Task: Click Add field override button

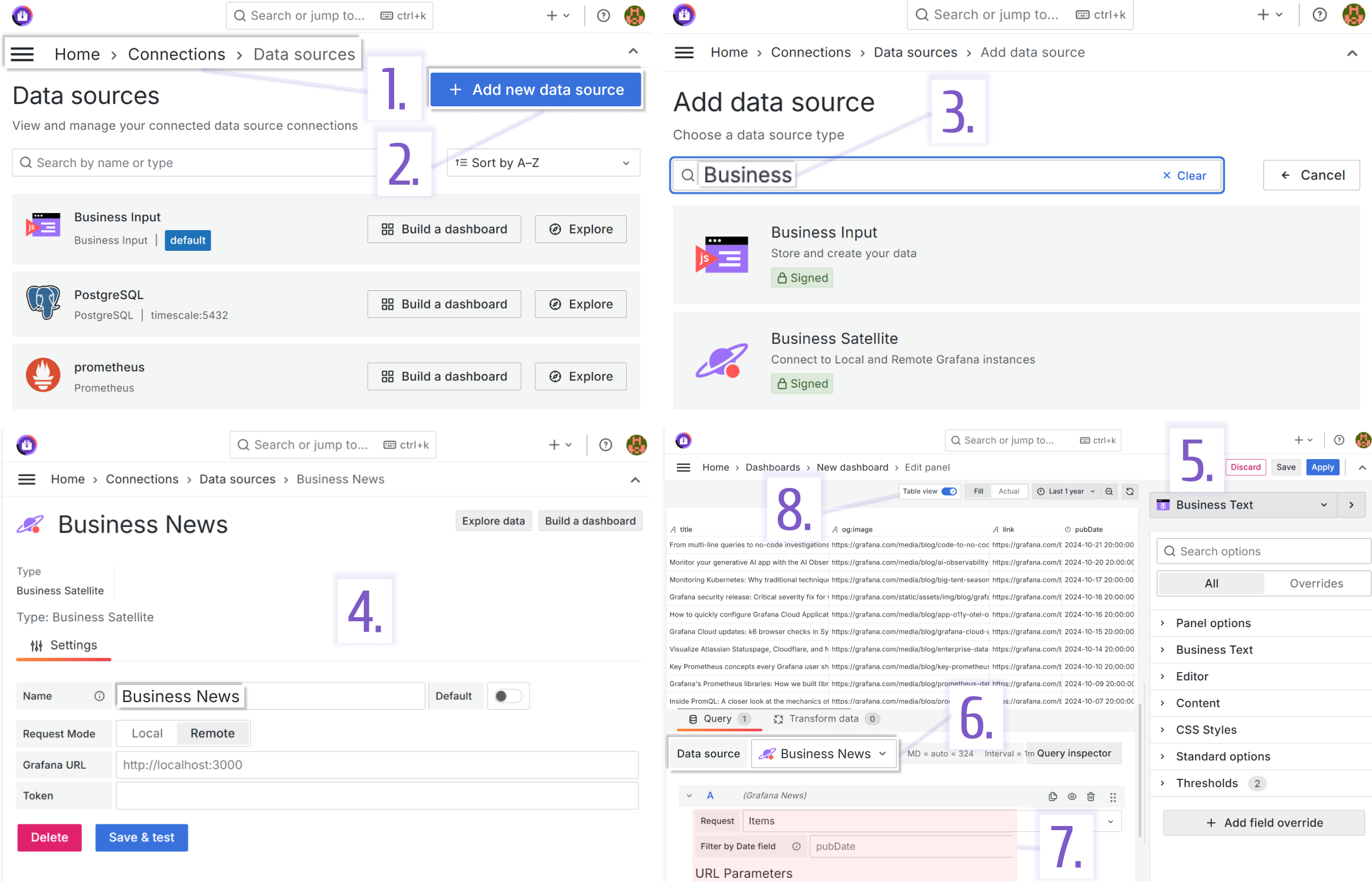Action: (1264, 823)
